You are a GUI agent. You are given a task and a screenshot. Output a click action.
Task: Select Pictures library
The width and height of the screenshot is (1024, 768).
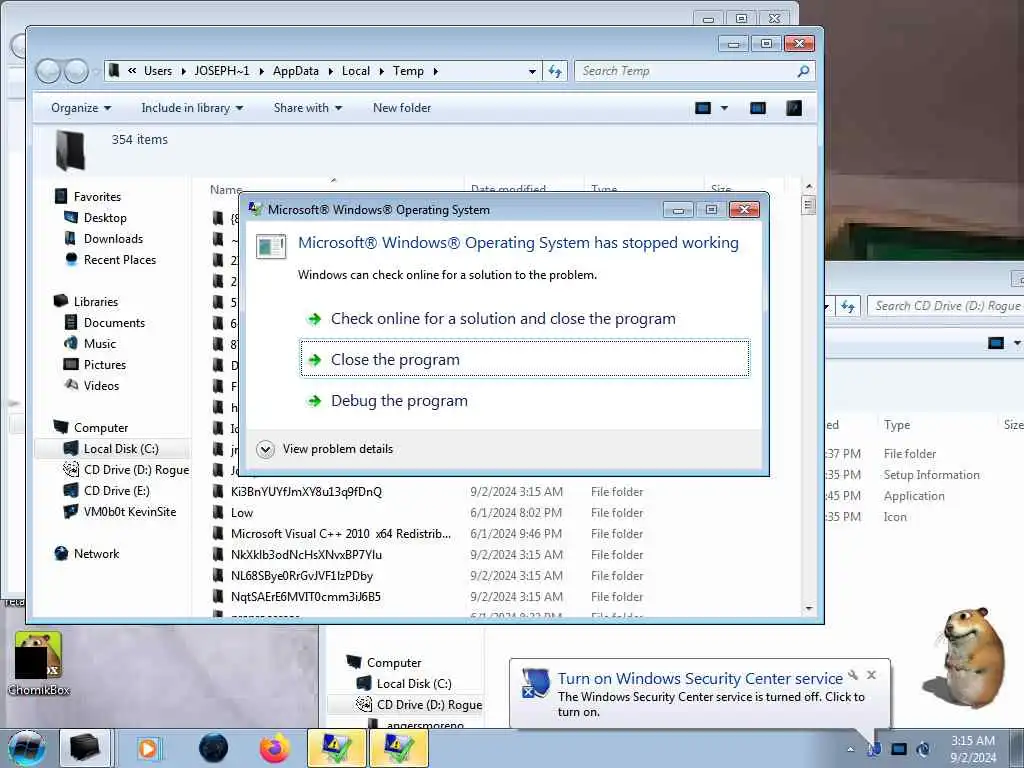[x=104, y=364]
